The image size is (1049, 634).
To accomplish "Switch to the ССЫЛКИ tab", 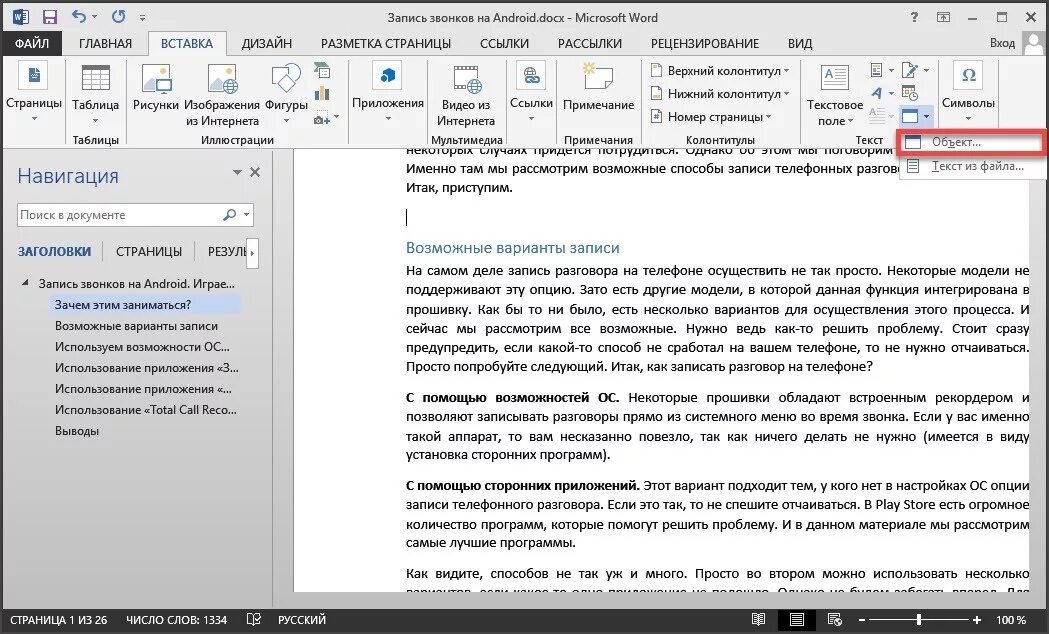I will click(504, 43).
